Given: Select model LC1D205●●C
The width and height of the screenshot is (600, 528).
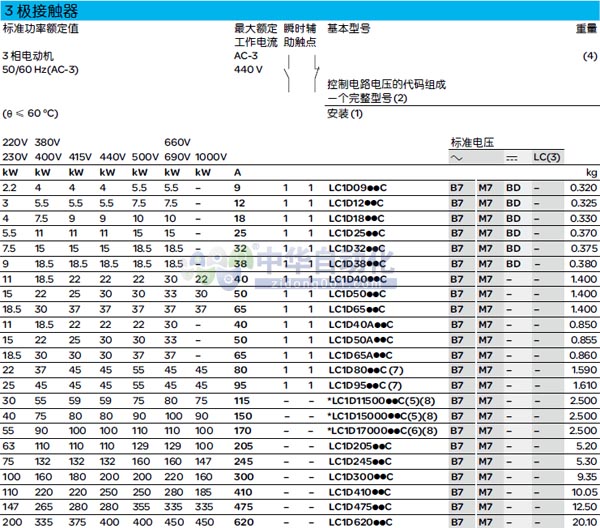Looking at the screenshot, I should (360, 446).
